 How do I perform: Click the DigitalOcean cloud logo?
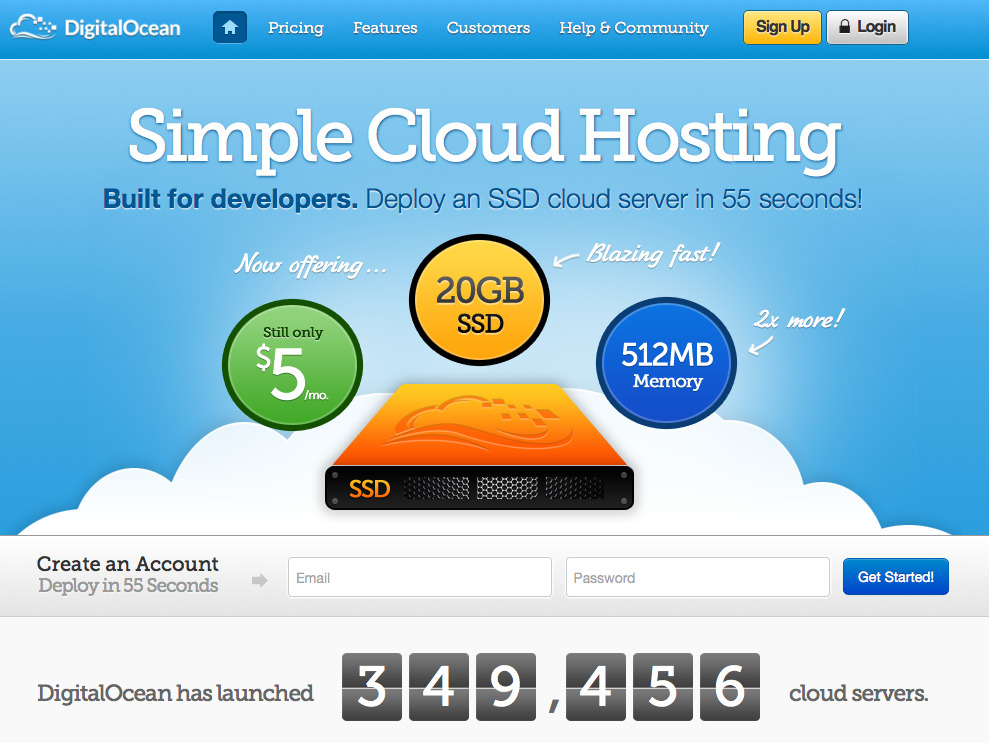tap(95, 27)
